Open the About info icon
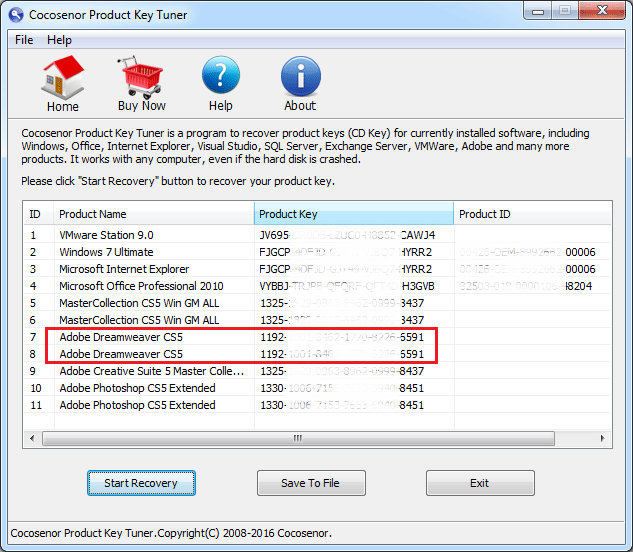Viewport: 633px width, 552px height. pyautogui.click(x=300, y=76)
